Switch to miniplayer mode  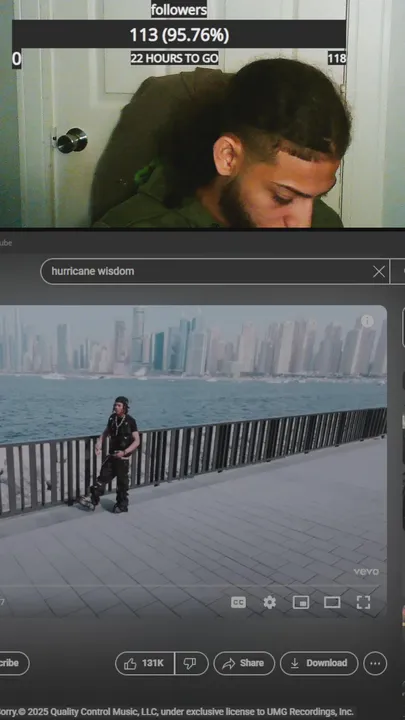tap(301, 602)
